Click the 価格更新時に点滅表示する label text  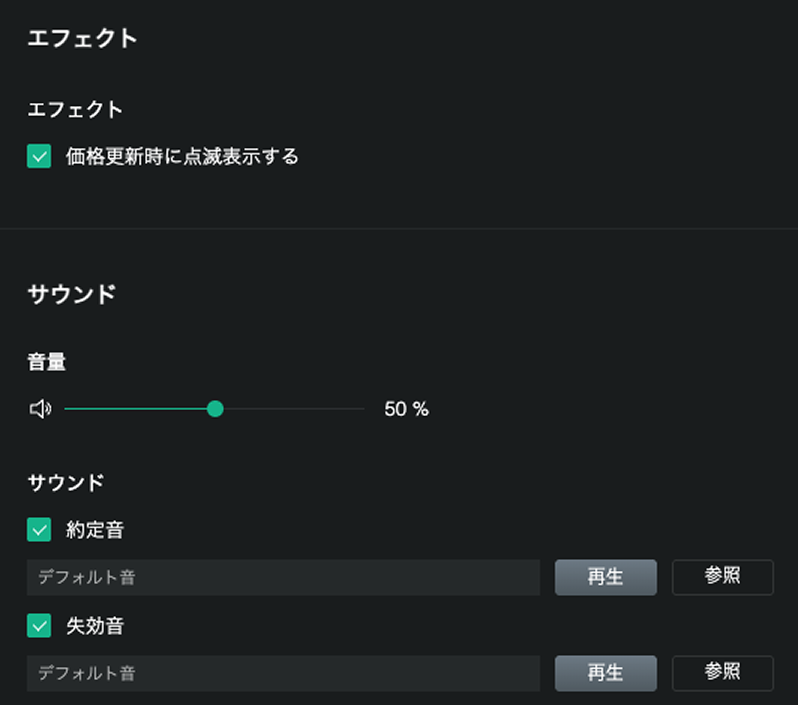click(x=182, y=156)
